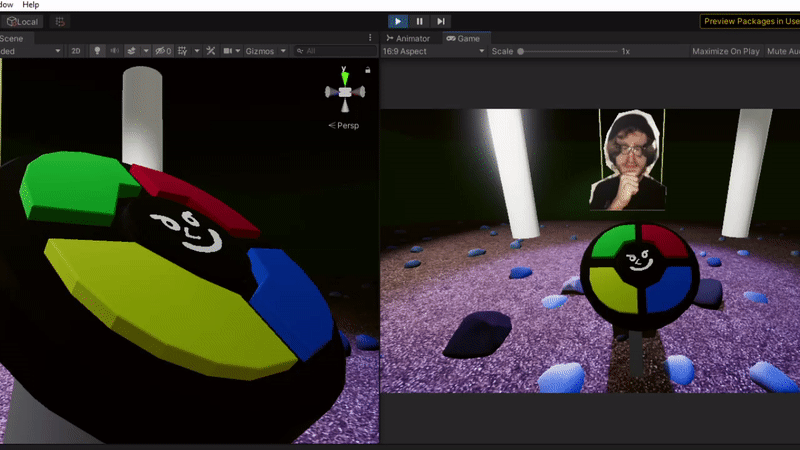
Task: Switch to the Animator tab
Action: click(x=408, y=38)
